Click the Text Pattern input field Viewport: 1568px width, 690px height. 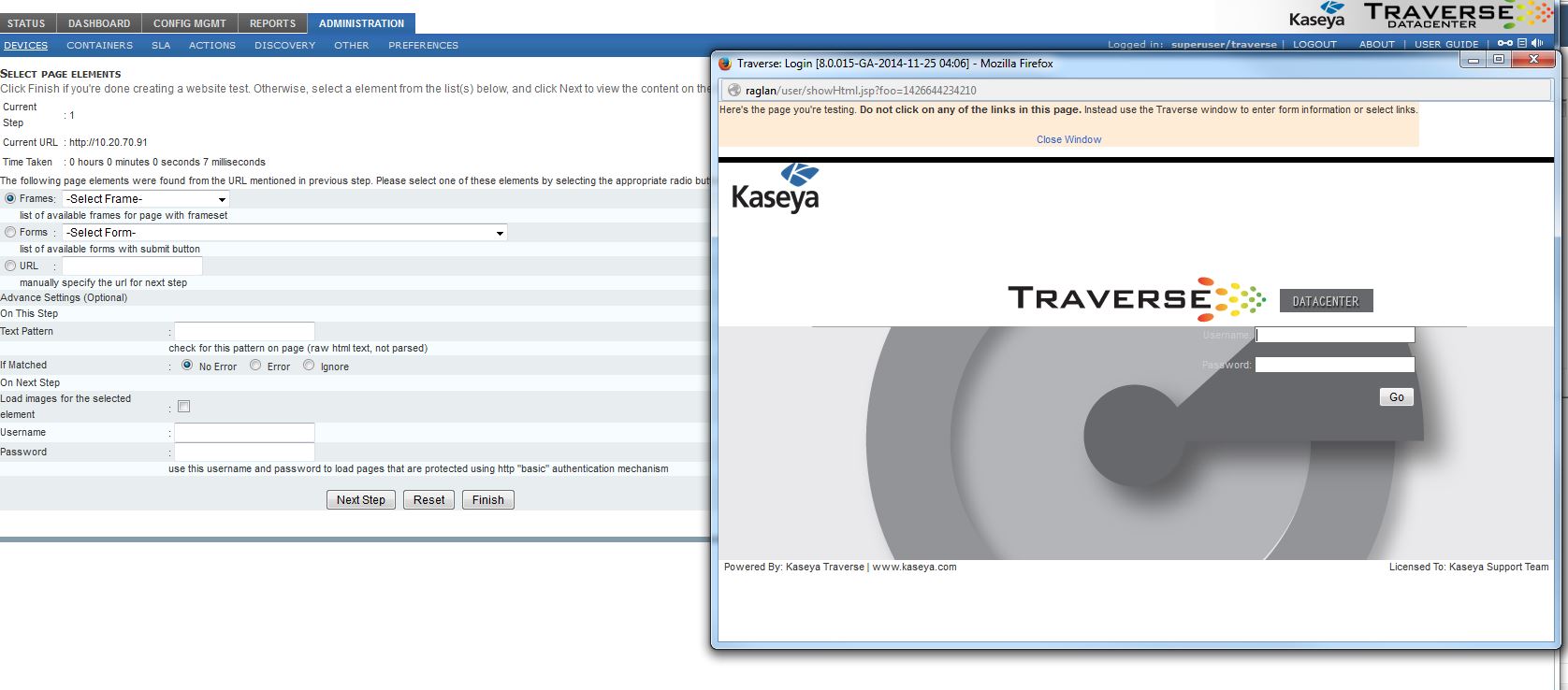click(244, 332)
